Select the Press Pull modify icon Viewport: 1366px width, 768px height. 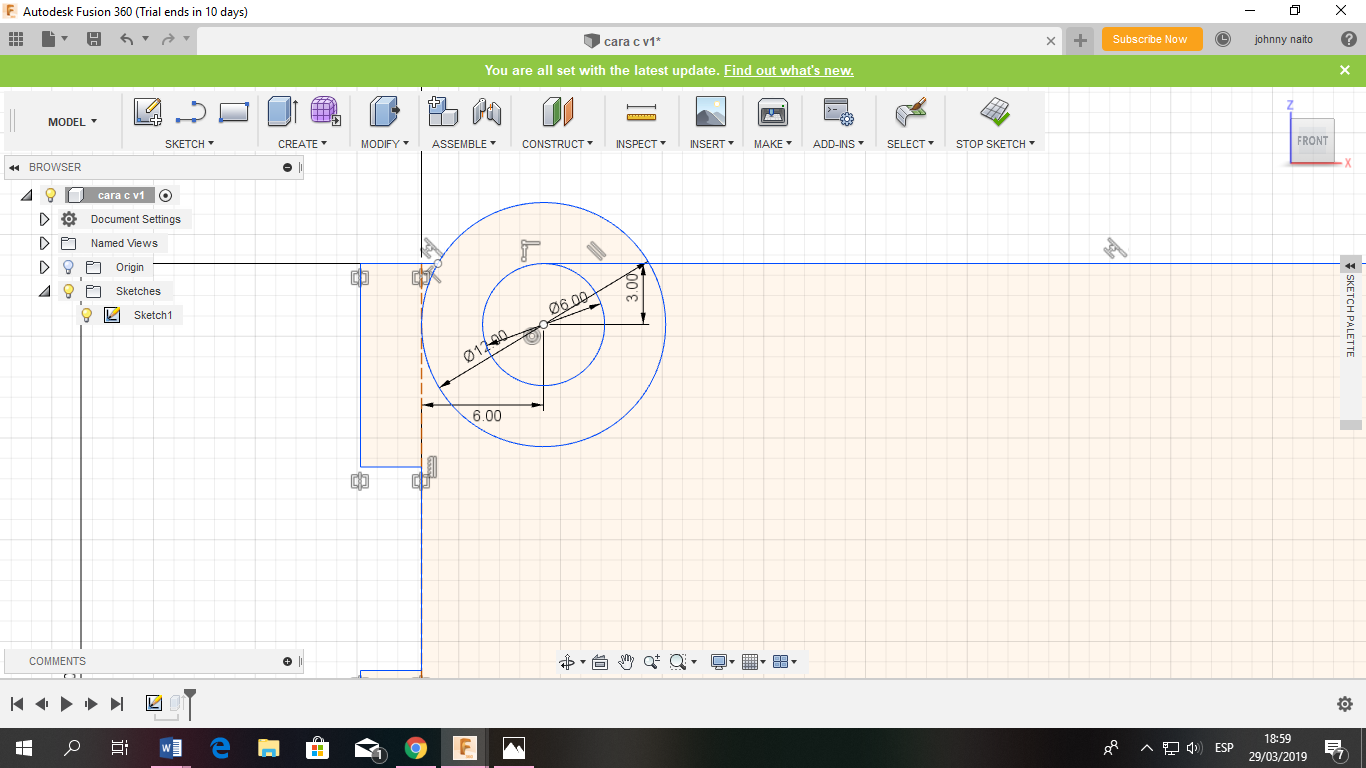pos(384,111)
